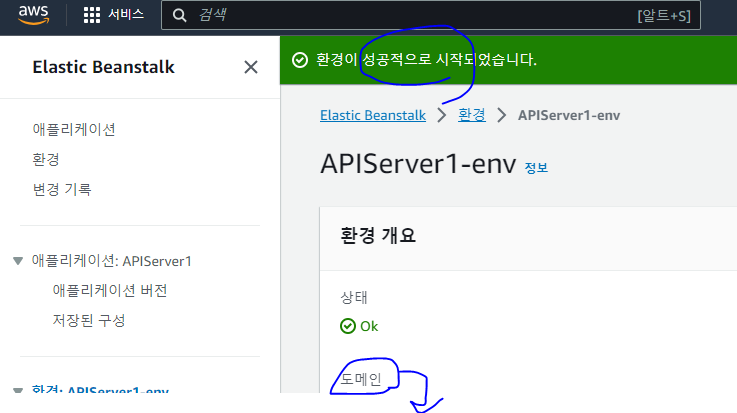The height and width of the screenshot is (413, 737).
Task: Focus the 검색 search input field
Action: (431, 16)
